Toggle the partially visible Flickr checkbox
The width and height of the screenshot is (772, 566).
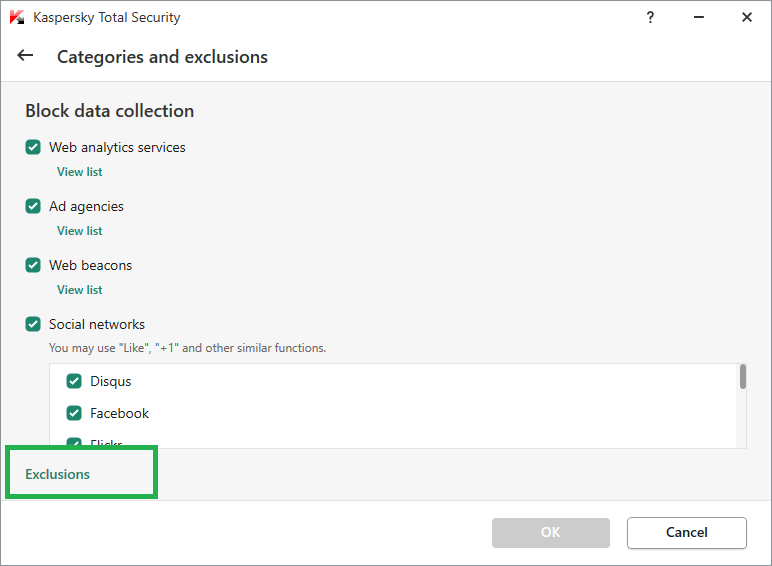pos(74,443)
